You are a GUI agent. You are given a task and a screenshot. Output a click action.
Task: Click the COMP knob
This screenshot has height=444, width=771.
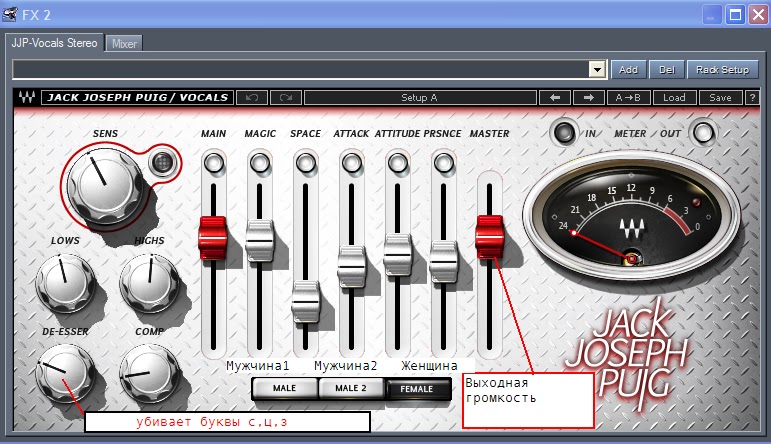[149, 373]
